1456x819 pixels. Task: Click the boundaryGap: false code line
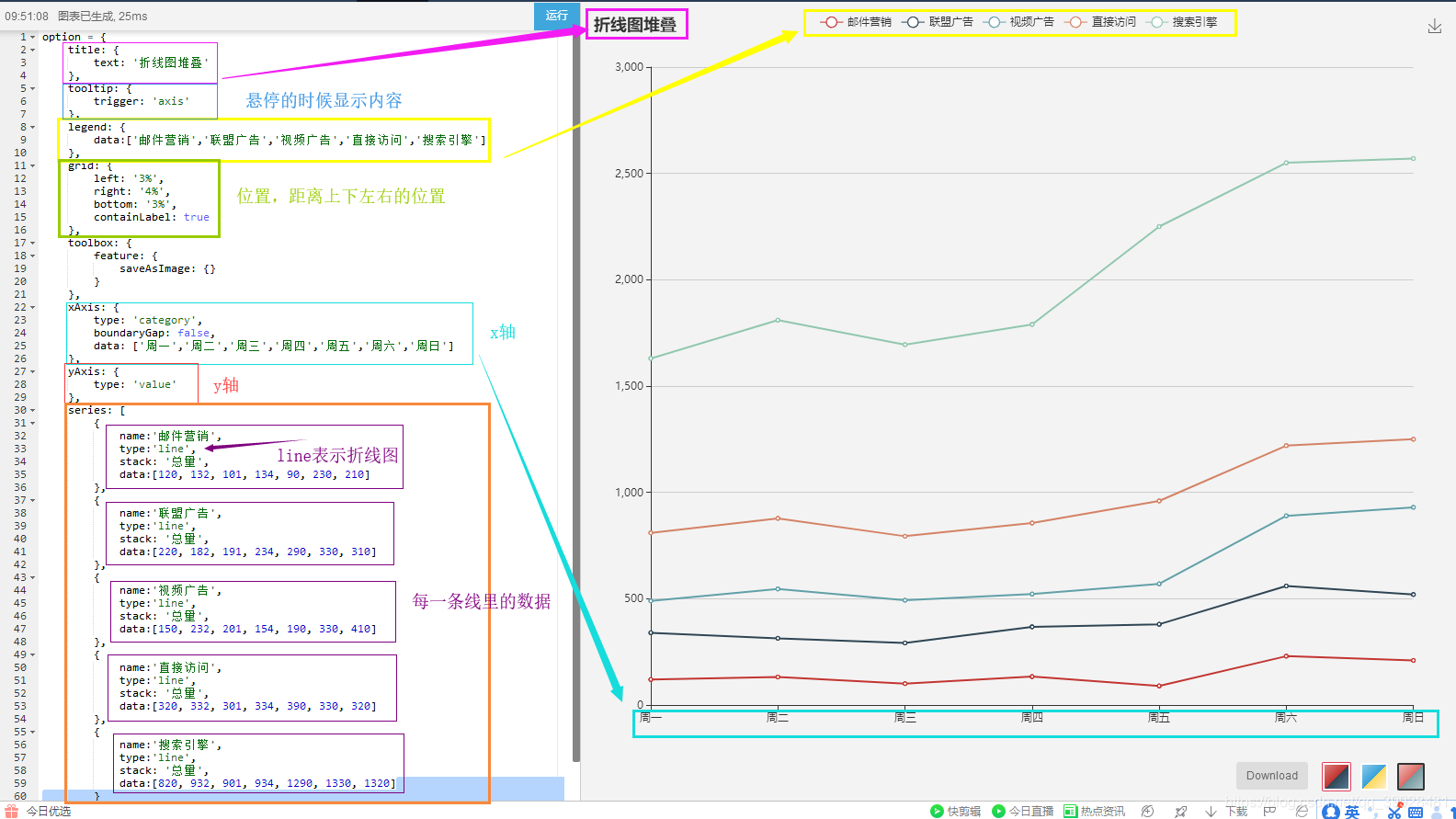click(154, 334)
